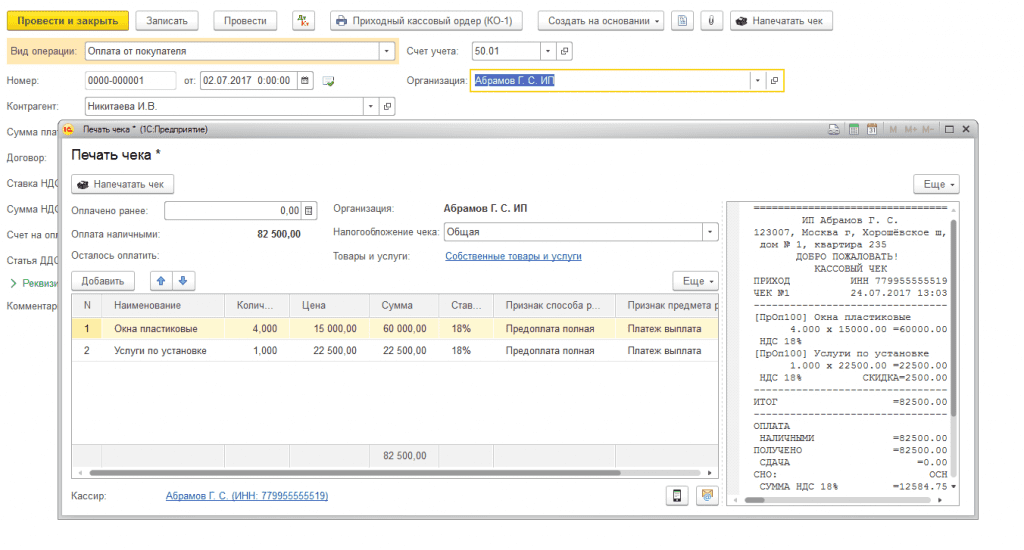Open the Собственные товары и услуги link

point(513,256)
